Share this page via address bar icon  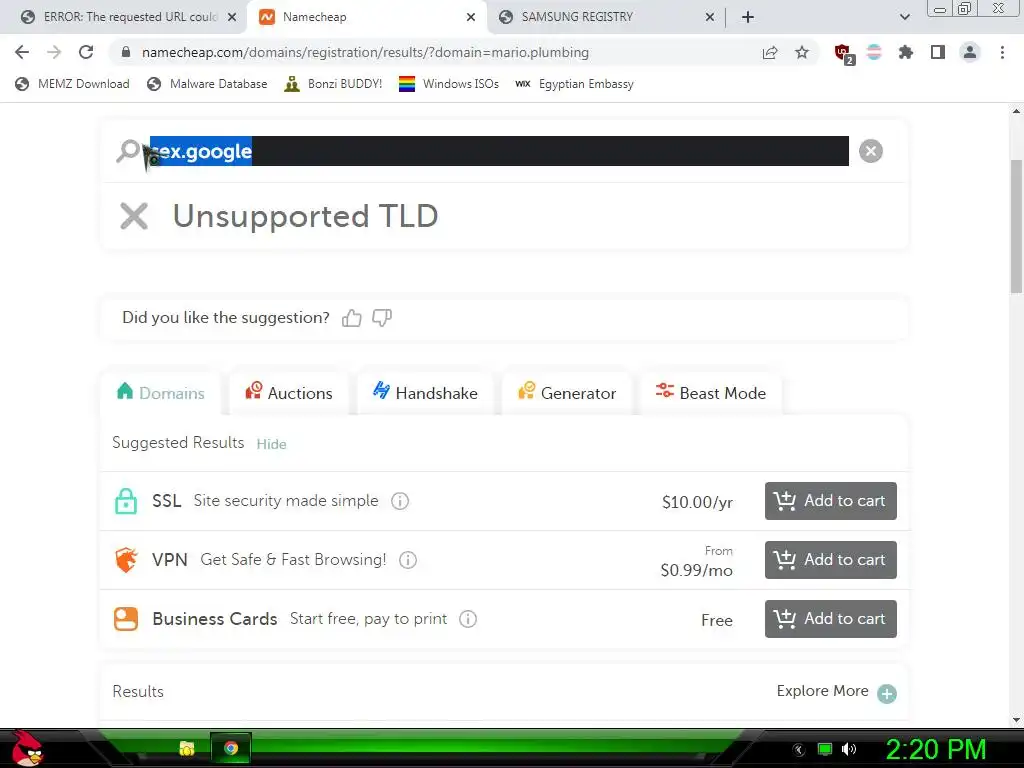(770, 52)
